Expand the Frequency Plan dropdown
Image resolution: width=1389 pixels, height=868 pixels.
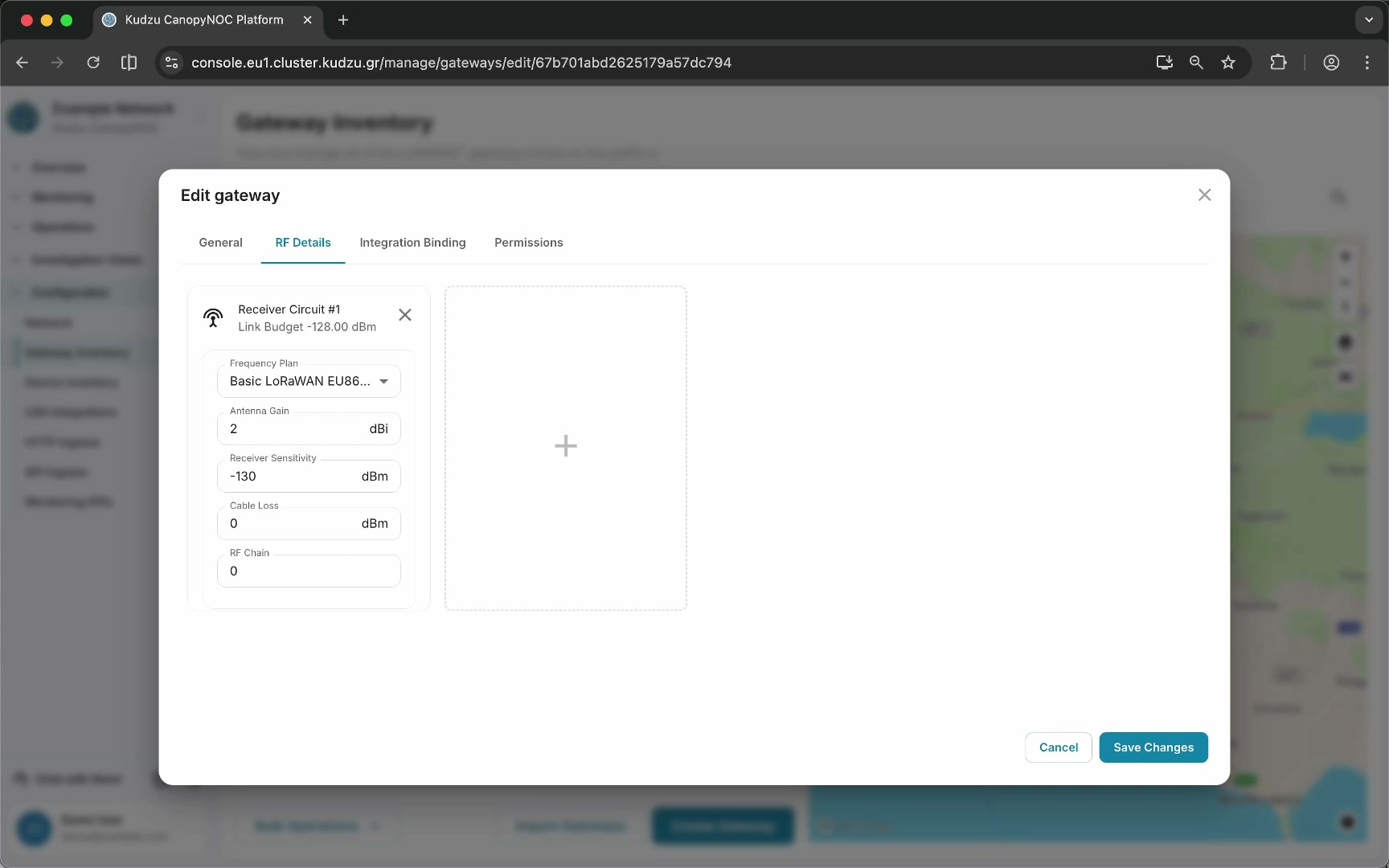tap(309, 382)
